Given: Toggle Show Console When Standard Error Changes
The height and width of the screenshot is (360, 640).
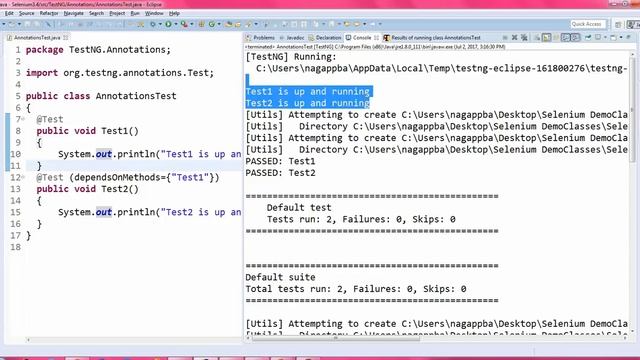Looking at the screenshot, I should (575, 38).
